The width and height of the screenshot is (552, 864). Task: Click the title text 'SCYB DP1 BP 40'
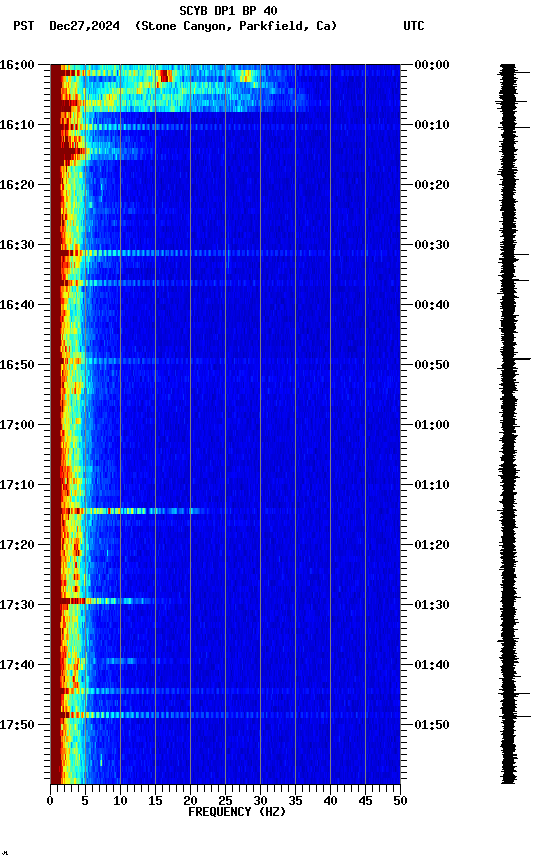coord(228,10)
